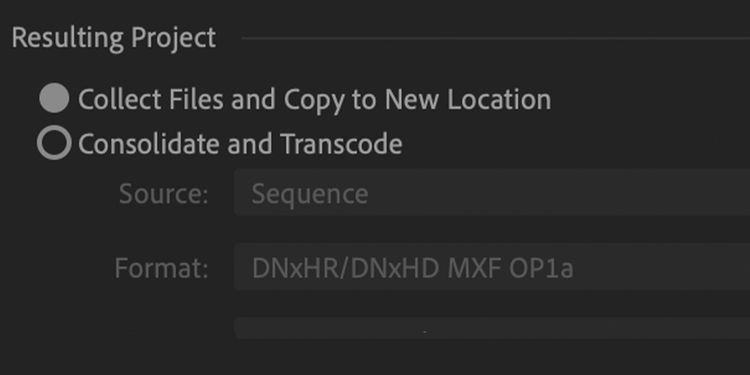
Task: Select the Collect Files and Copy radio button
Action: 54,99
